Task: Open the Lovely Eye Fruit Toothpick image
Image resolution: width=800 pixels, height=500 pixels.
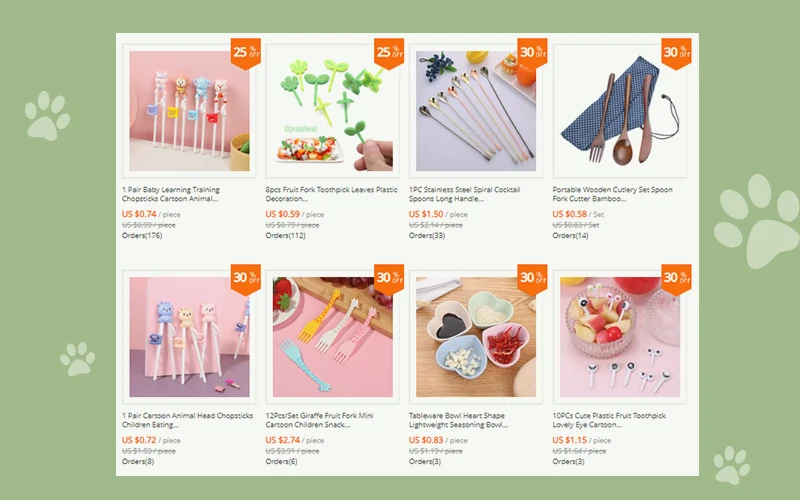Action: pyautogui.click(x=620, y=337)
